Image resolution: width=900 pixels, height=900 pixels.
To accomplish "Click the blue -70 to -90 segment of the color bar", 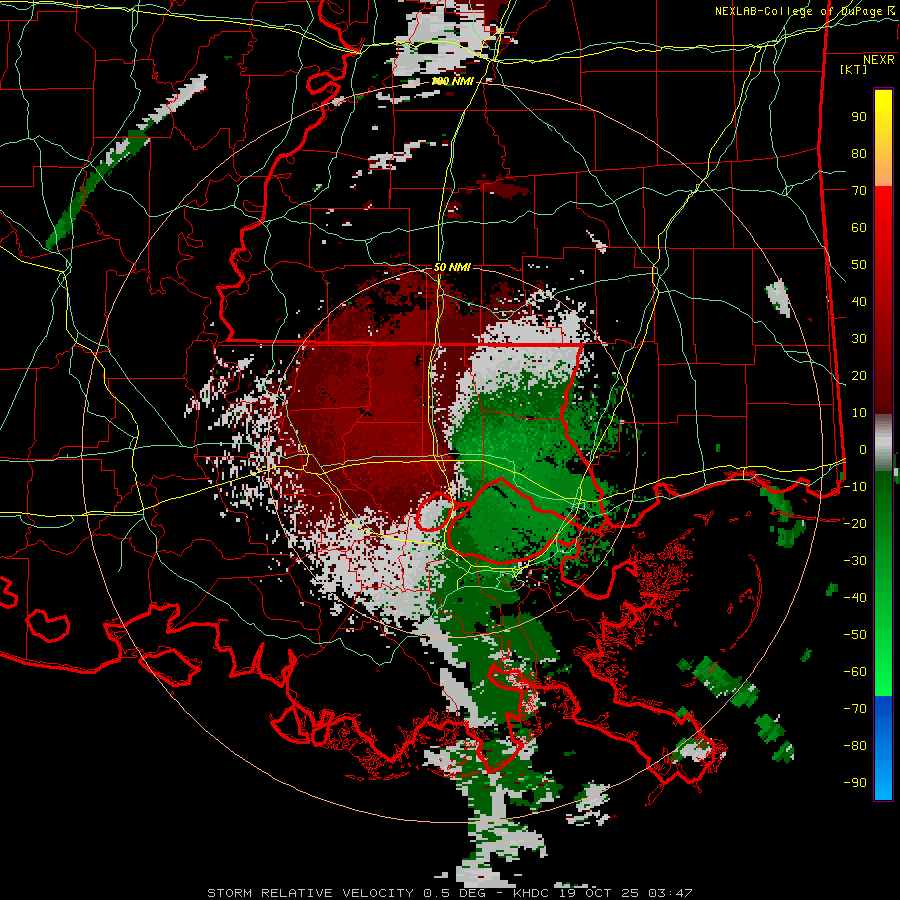I will (x=883, y=748).
